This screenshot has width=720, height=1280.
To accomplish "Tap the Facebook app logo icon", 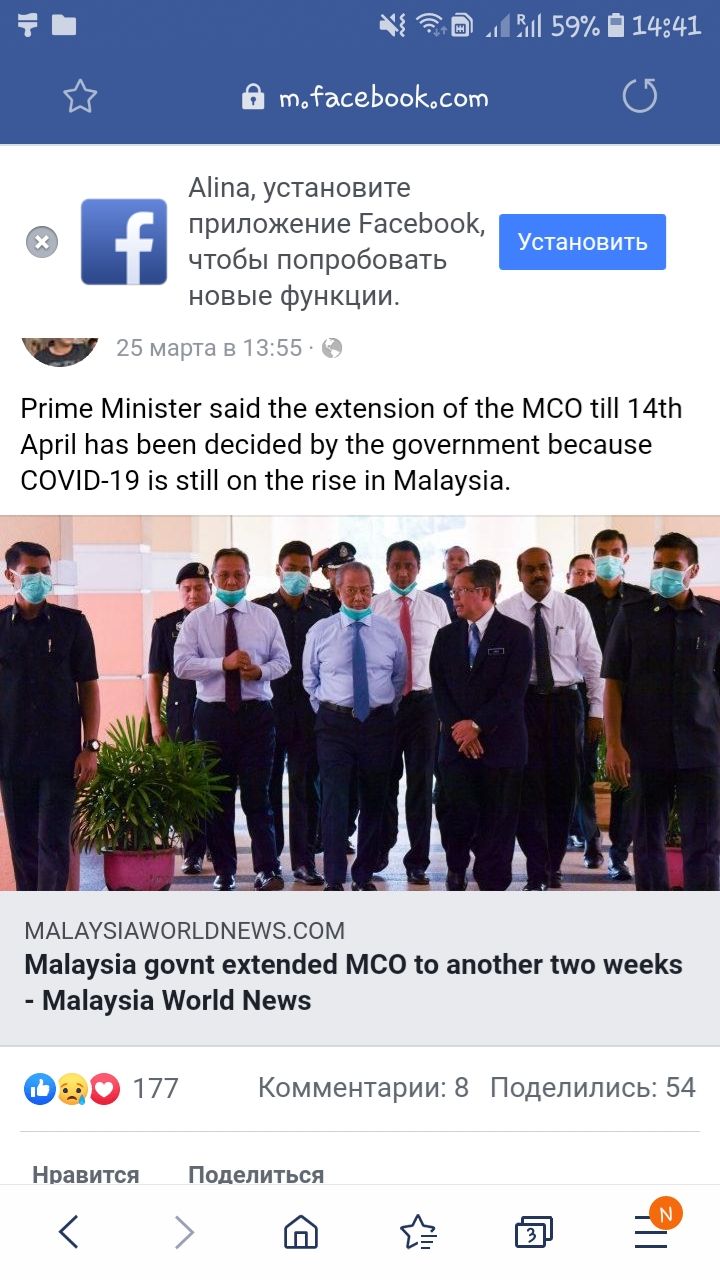I will [x=124, y=242].
